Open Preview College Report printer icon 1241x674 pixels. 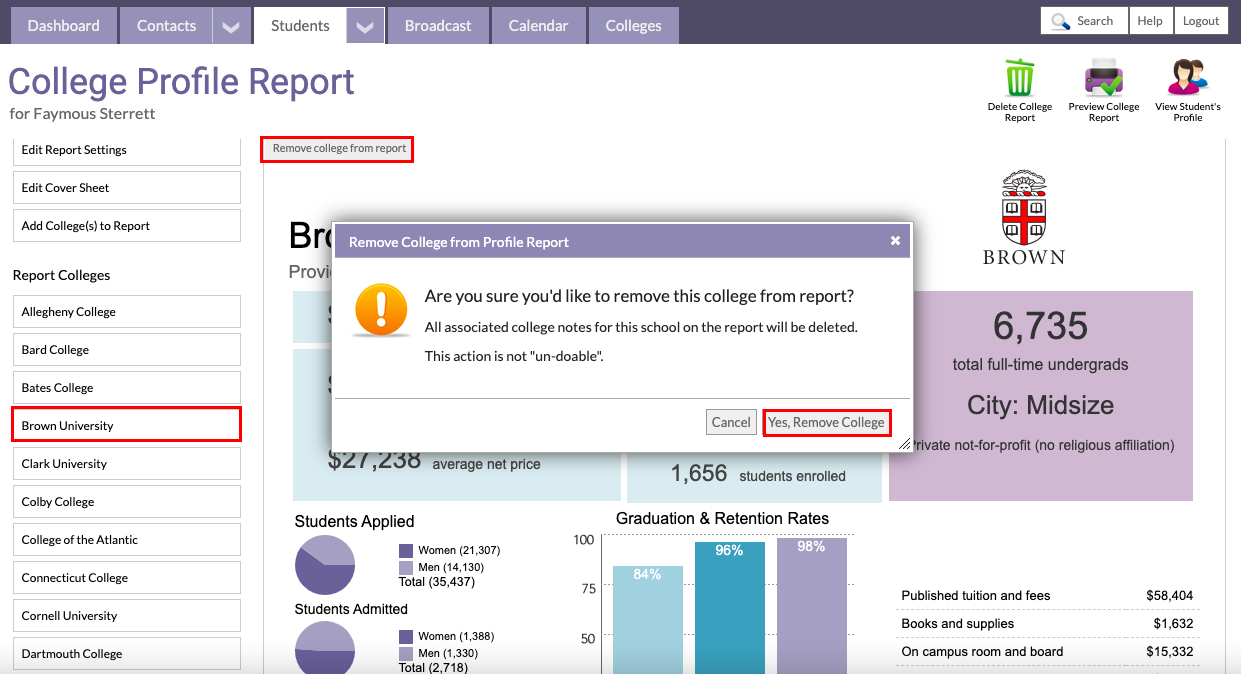point(1104,78)
